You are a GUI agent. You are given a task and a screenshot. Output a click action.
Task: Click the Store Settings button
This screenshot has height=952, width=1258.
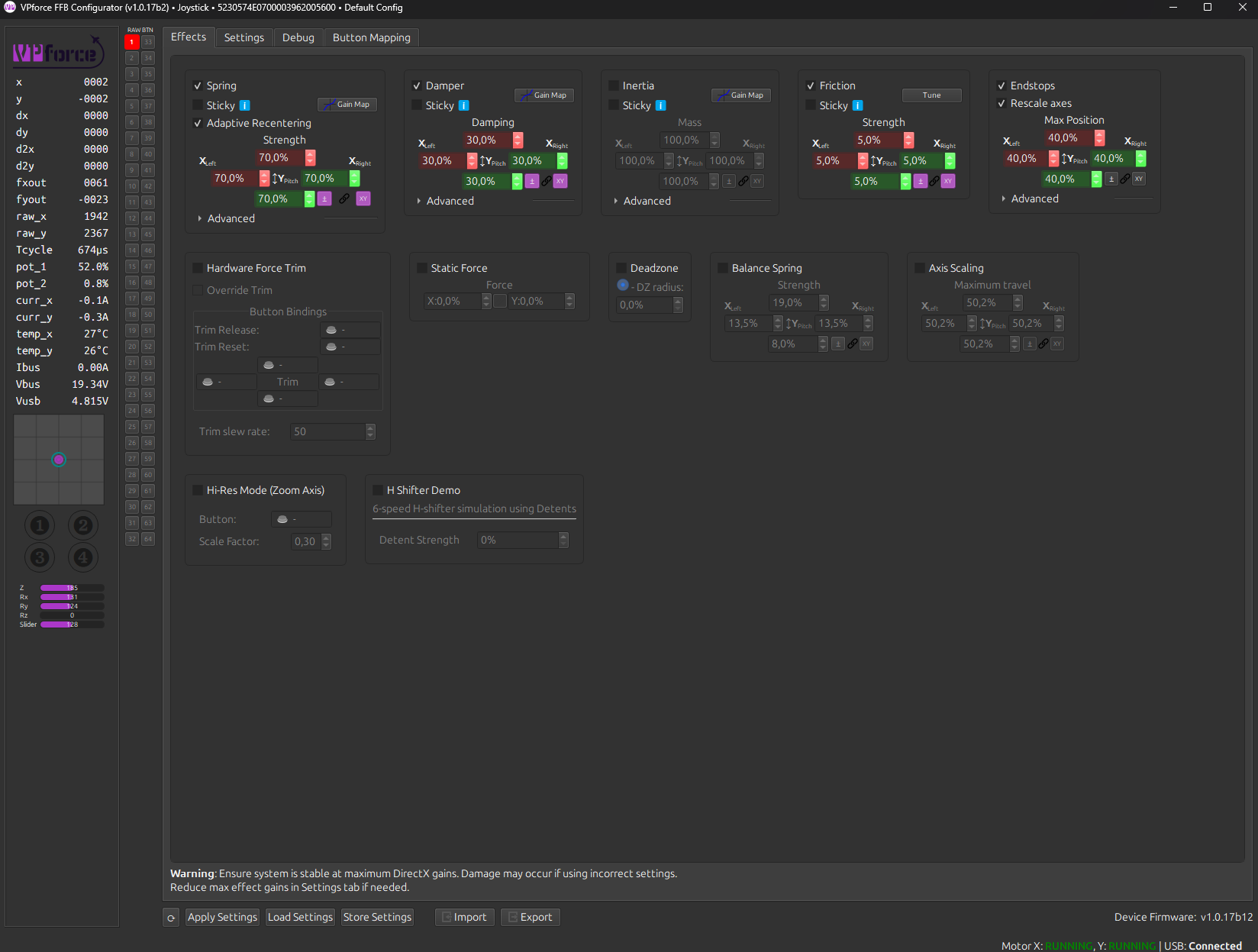click(377, 918)
